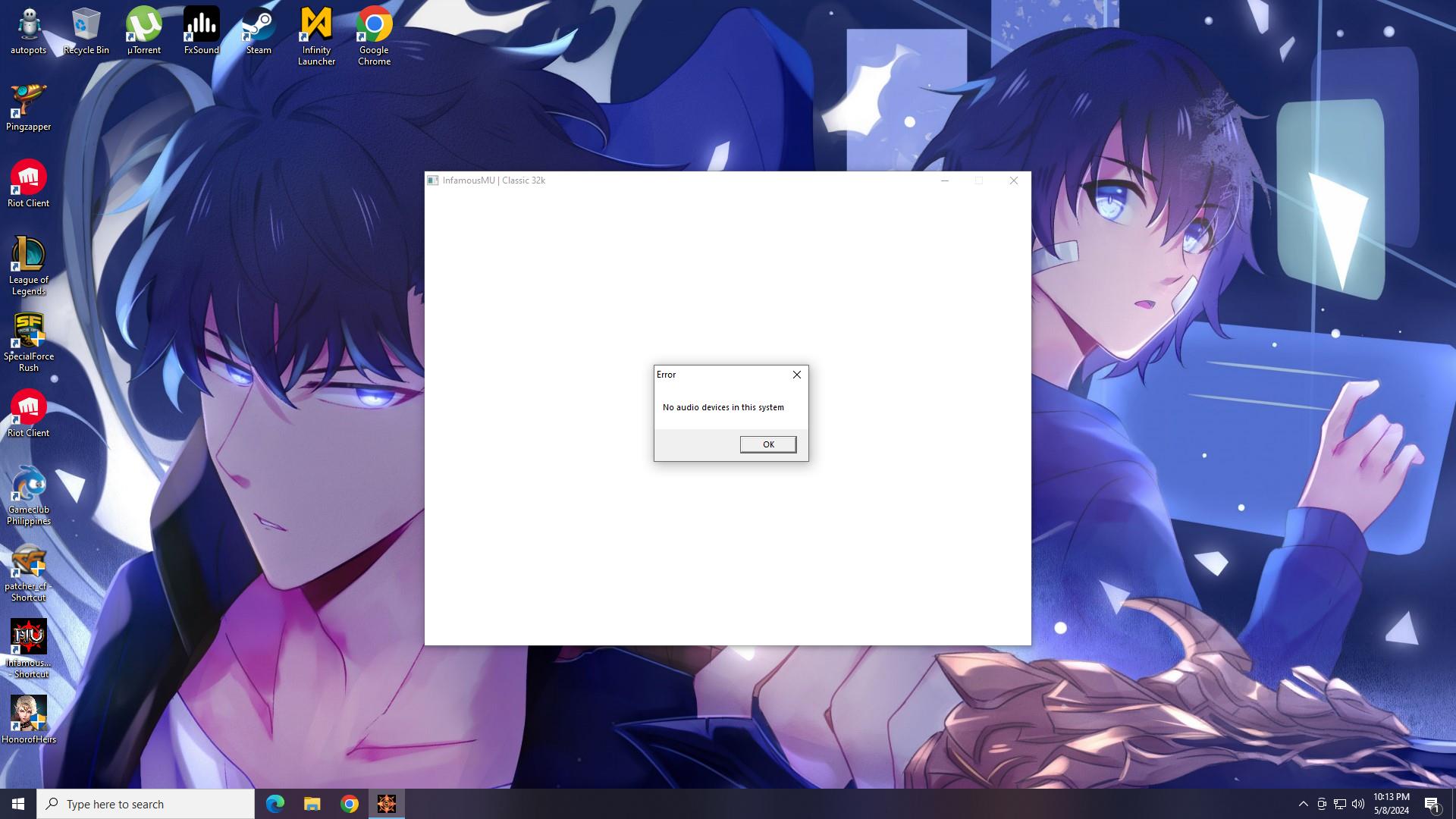Viewport: 1456px width, 819px height.
Task: Select the FxSound desktop shortcut
Action: point(201,32)
